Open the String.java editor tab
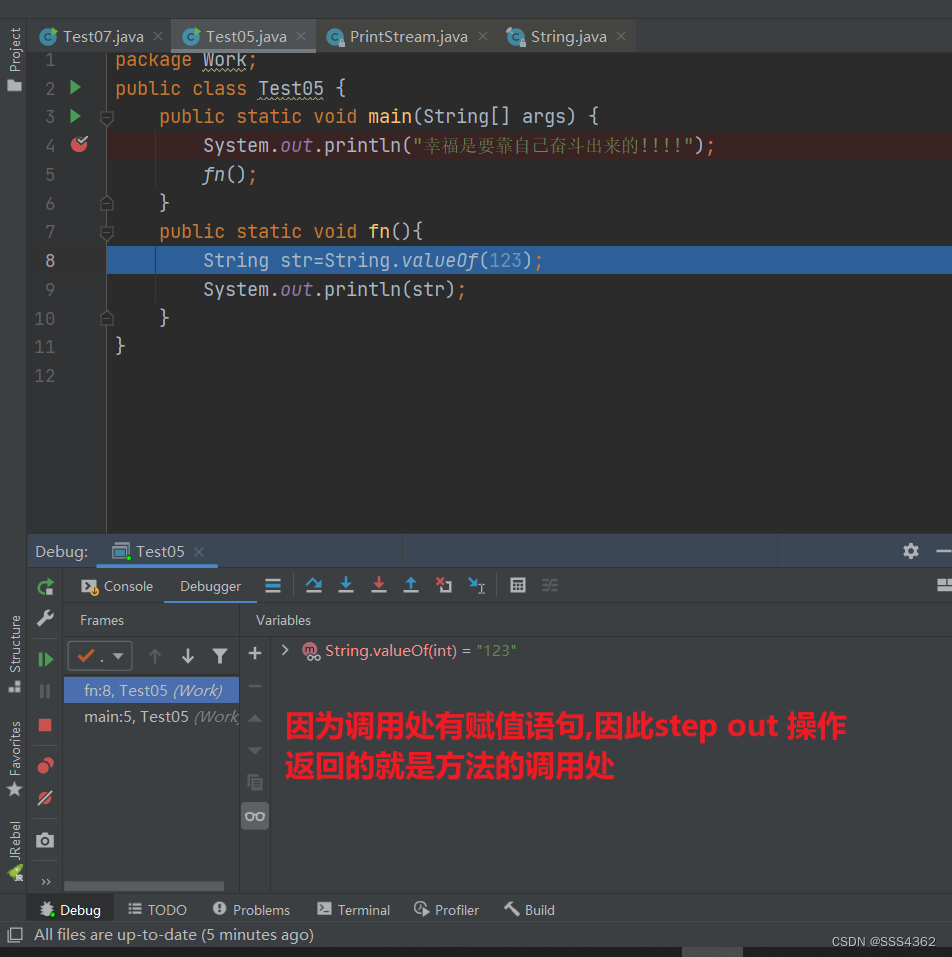952x957 pixels. [x=566, y=36]
